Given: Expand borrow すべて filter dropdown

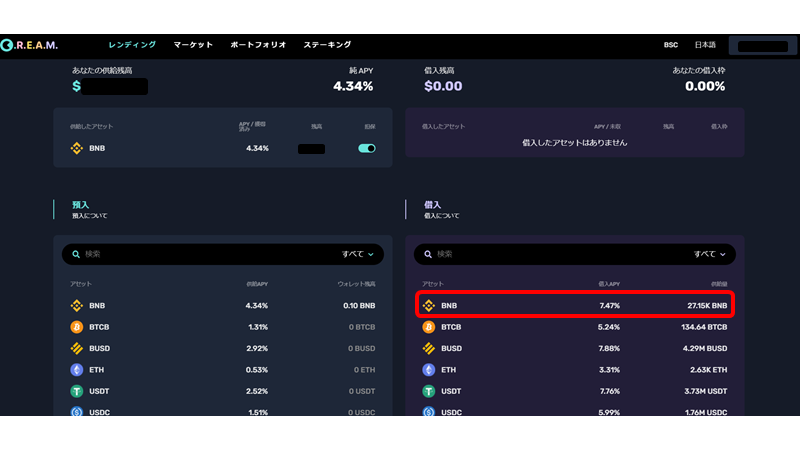Looking at the screenshot, I should tap(710, 254).
